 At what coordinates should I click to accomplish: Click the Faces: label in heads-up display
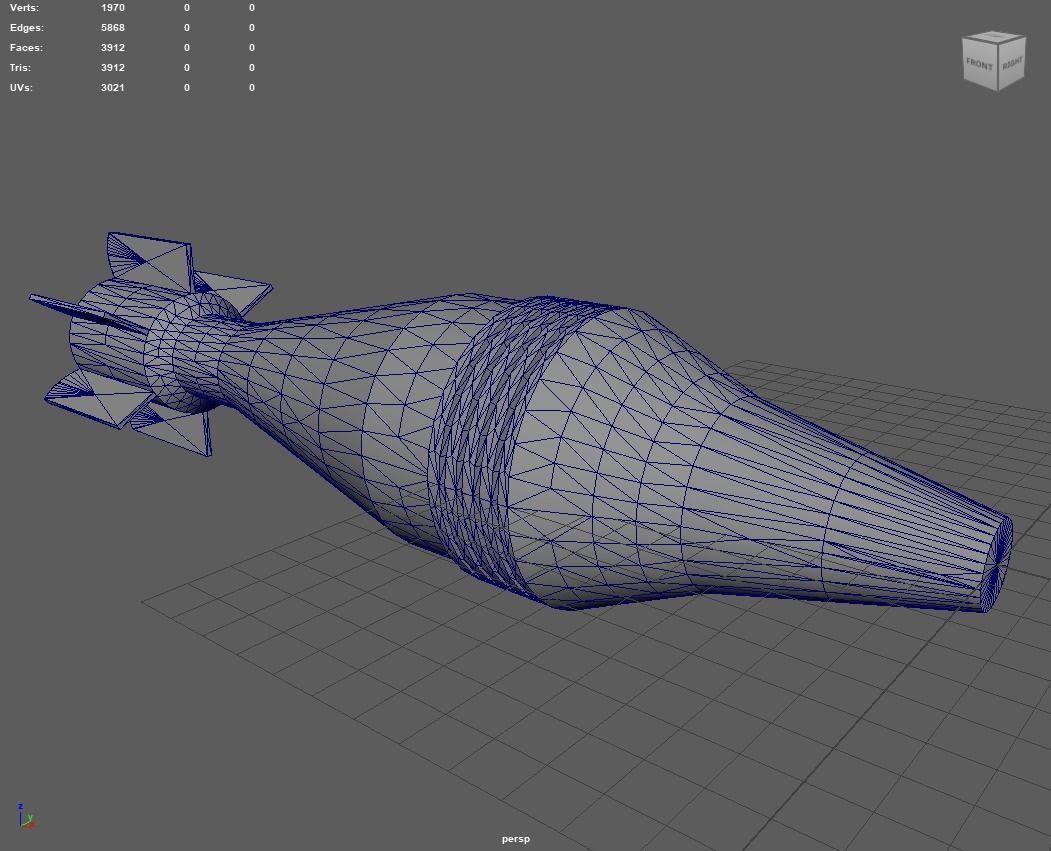(x=26, y=48)
